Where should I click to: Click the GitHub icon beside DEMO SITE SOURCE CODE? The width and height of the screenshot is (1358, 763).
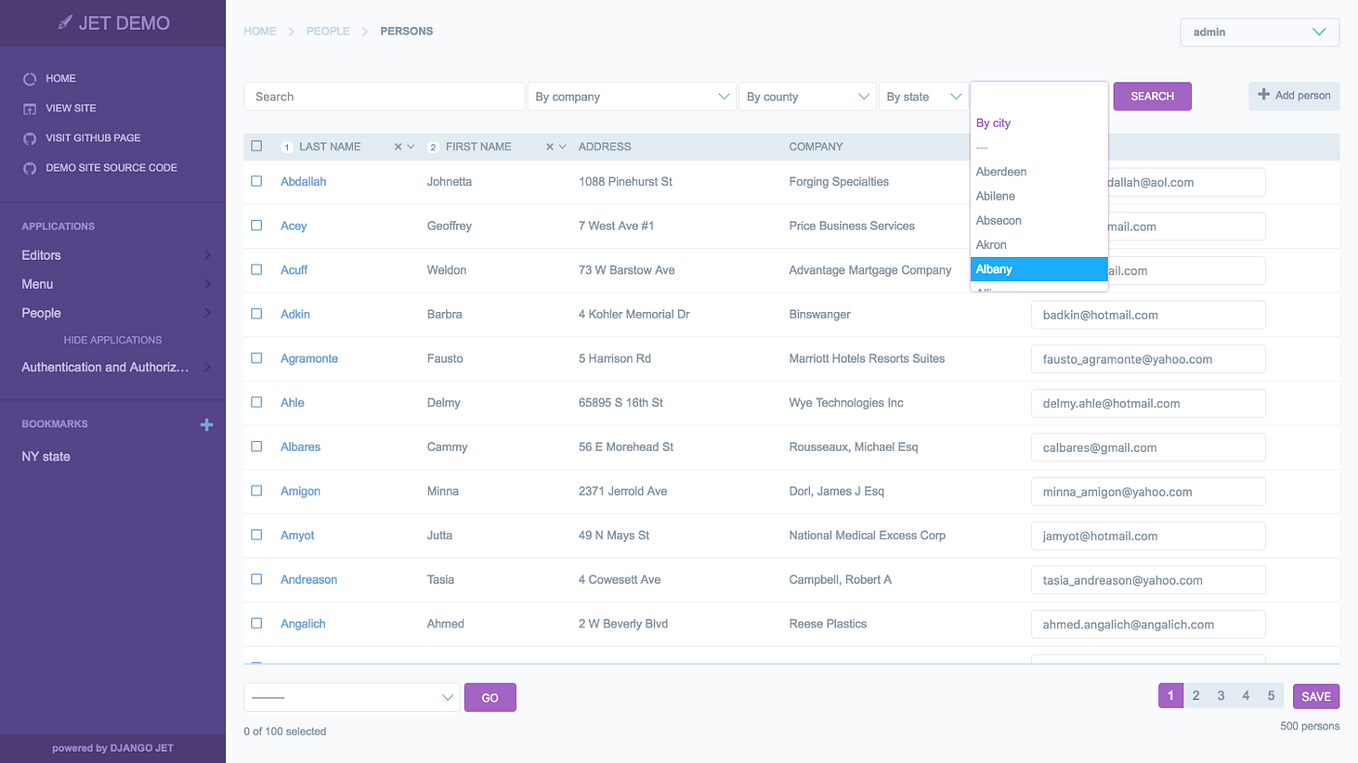30,169
